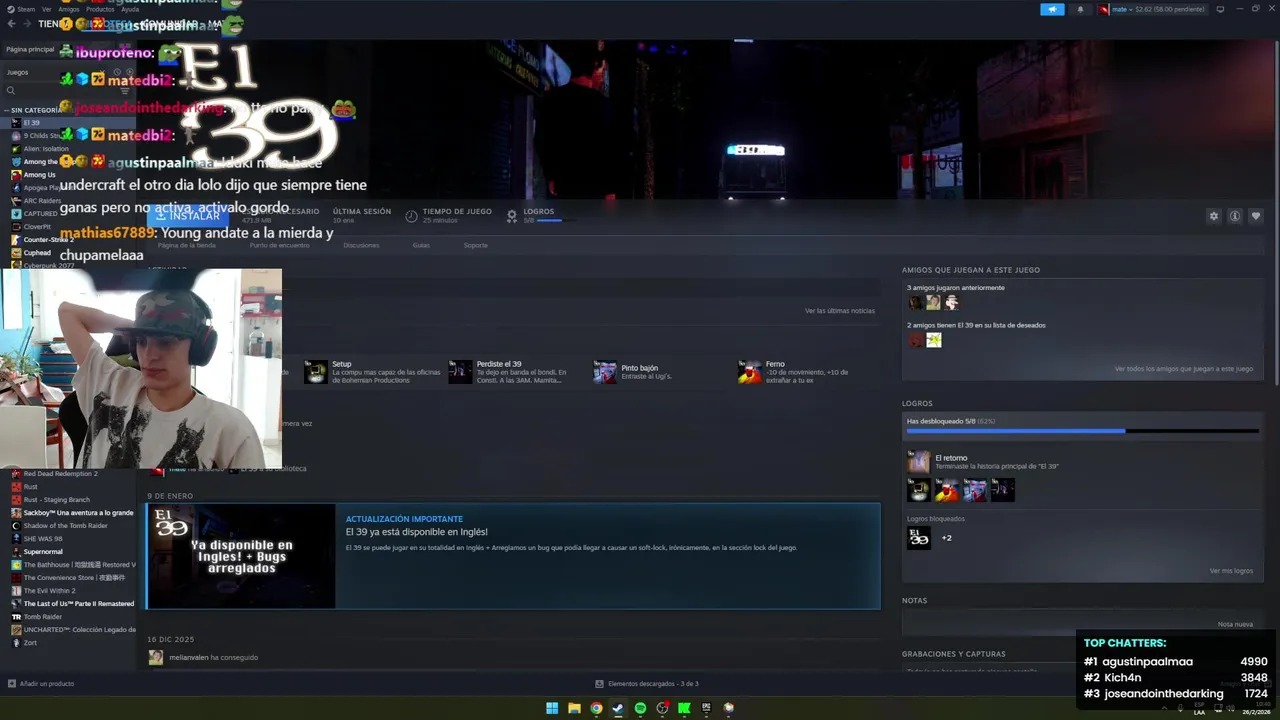Open the Setup achievement icon
This screenshot has height=720, width=1280.
[x=316, y=372]
